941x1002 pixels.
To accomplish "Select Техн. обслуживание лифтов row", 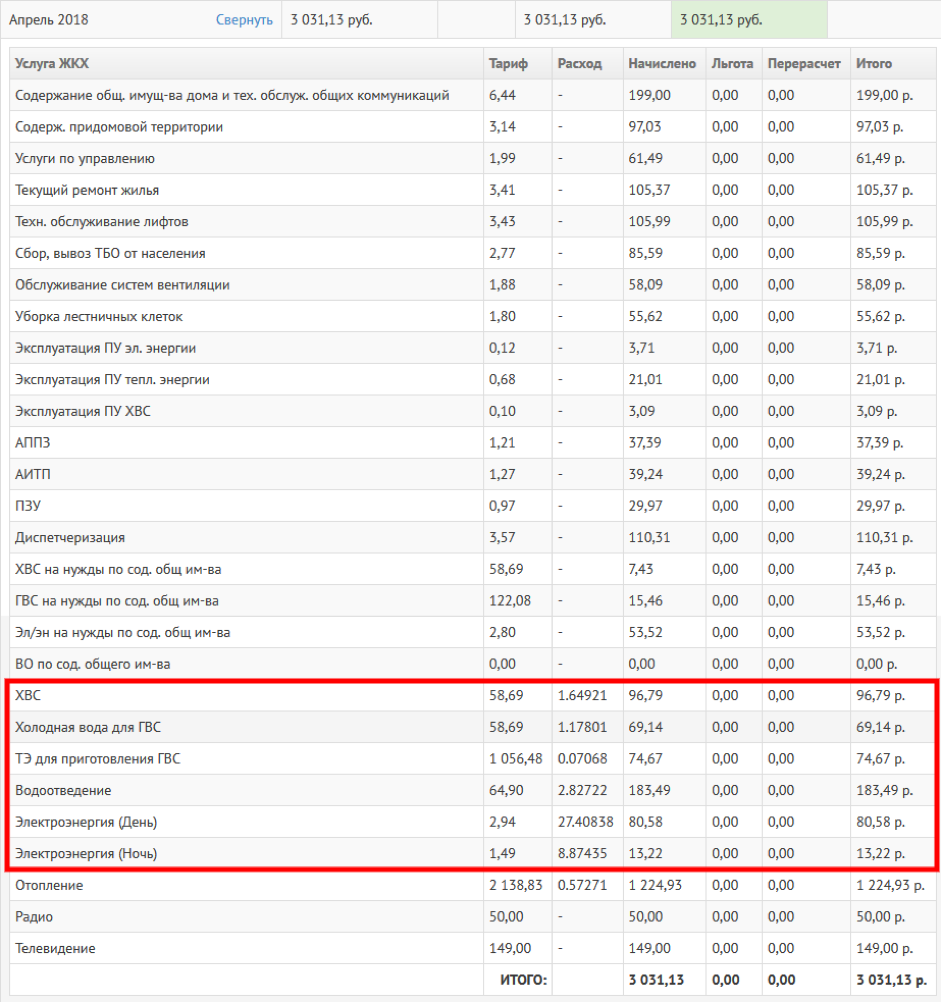I will [x=473, y=222].
